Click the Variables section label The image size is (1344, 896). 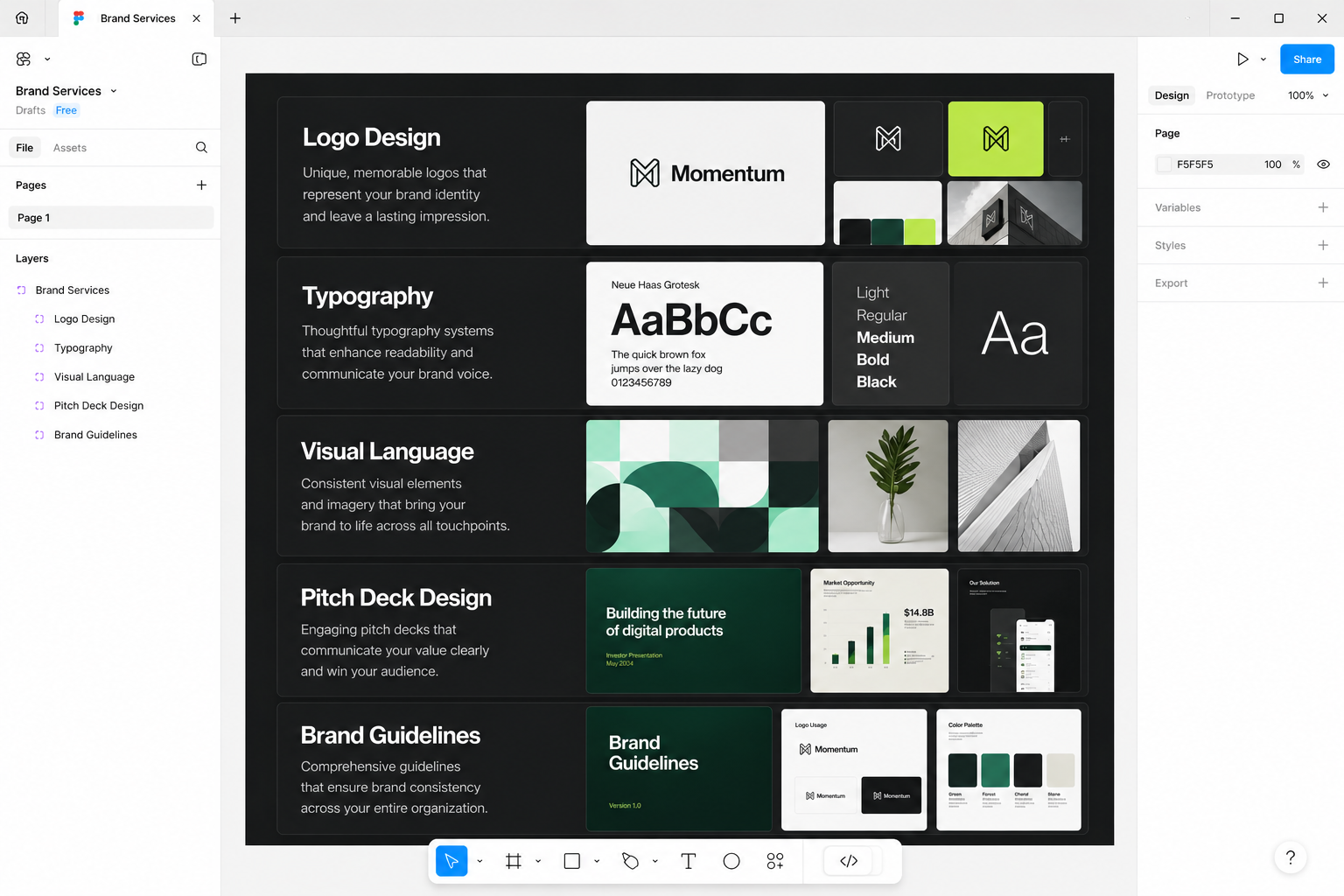point(1178,207)
